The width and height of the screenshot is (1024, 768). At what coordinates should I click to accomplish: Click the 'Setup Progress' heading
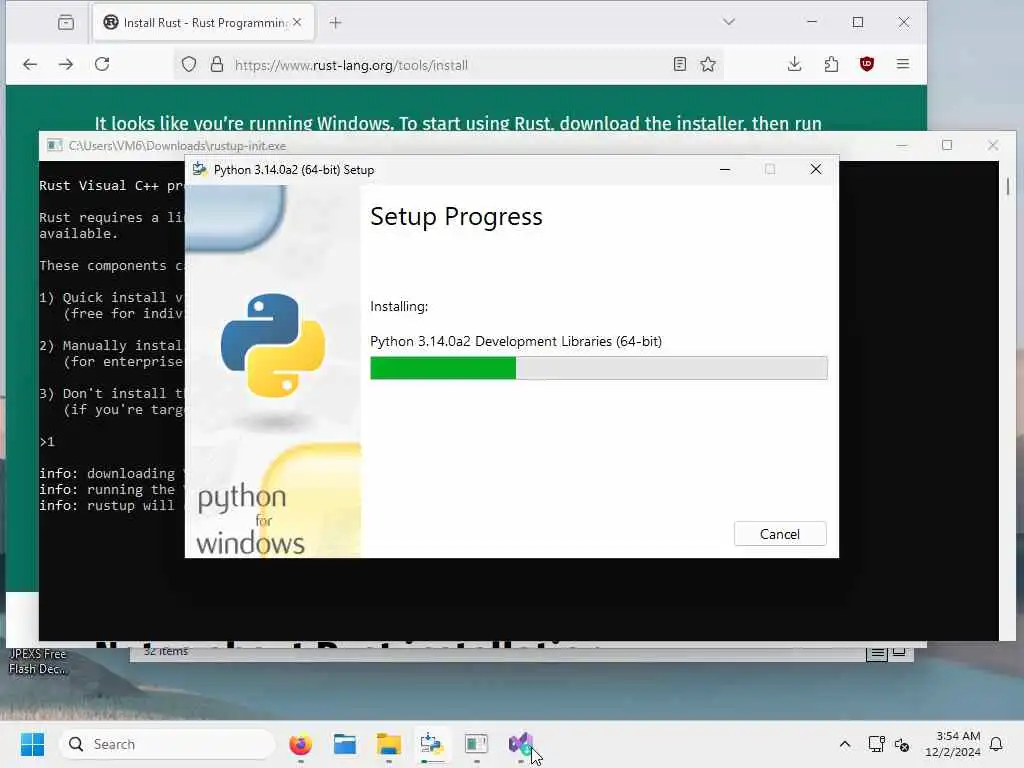coord(456,216)
